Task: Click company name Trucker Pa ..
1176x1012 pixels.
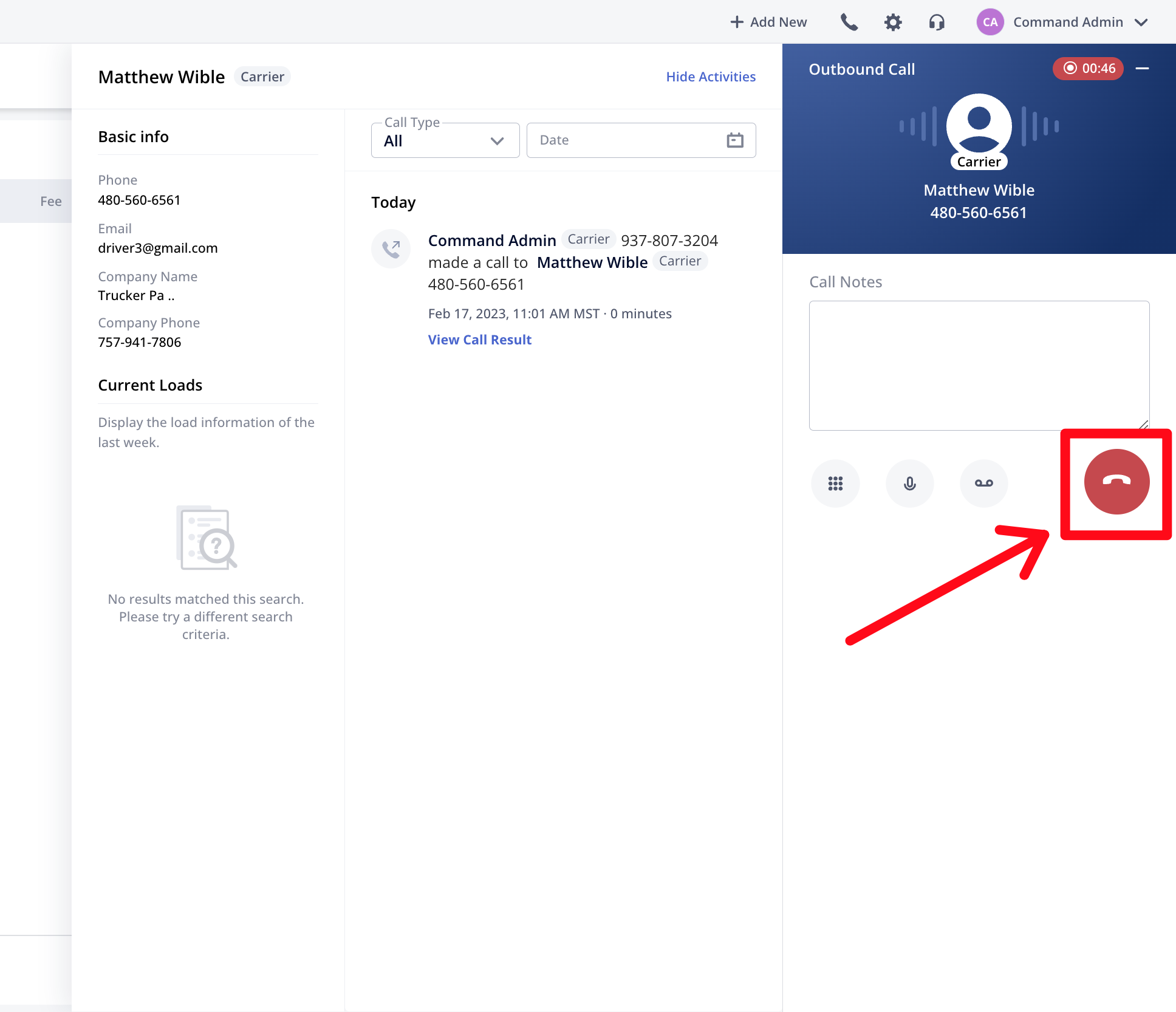Action: click(136, 295)
